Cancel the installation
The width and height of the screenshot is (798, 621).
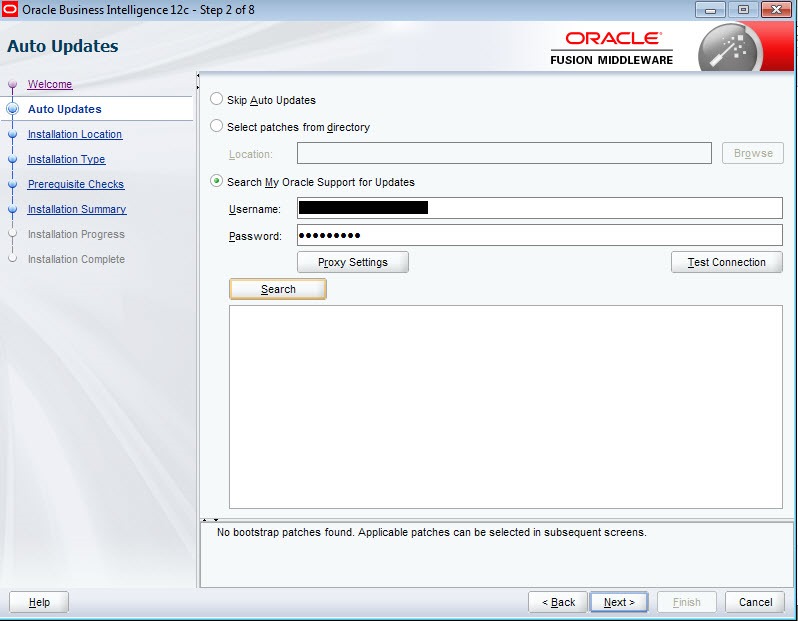[x=755, y=602]
